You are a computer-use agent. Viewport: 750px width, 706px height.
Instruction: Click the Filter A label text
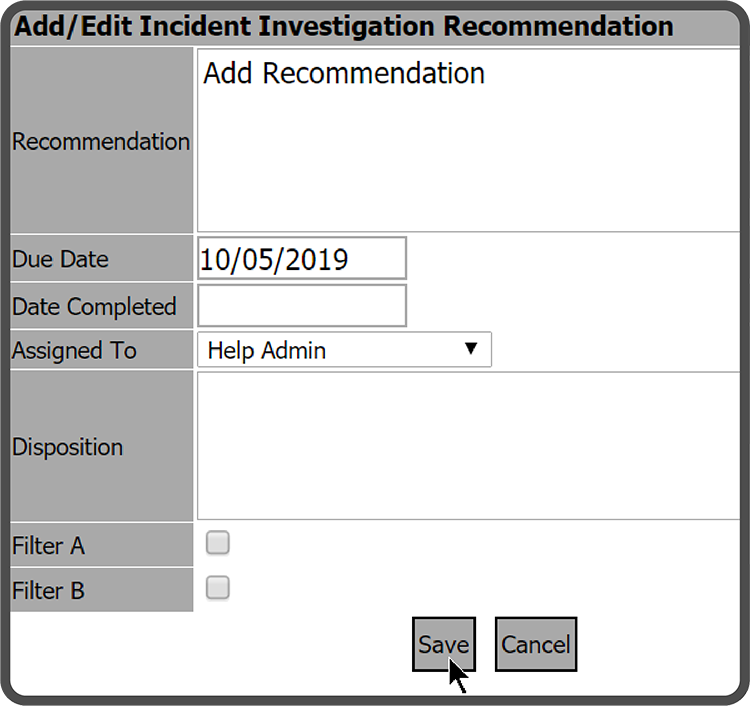tap(48, 546)
